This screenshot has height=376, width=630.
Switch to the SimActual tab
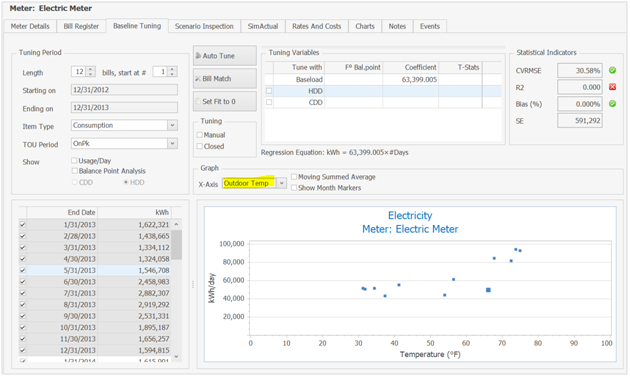click(x=263, y=26)
